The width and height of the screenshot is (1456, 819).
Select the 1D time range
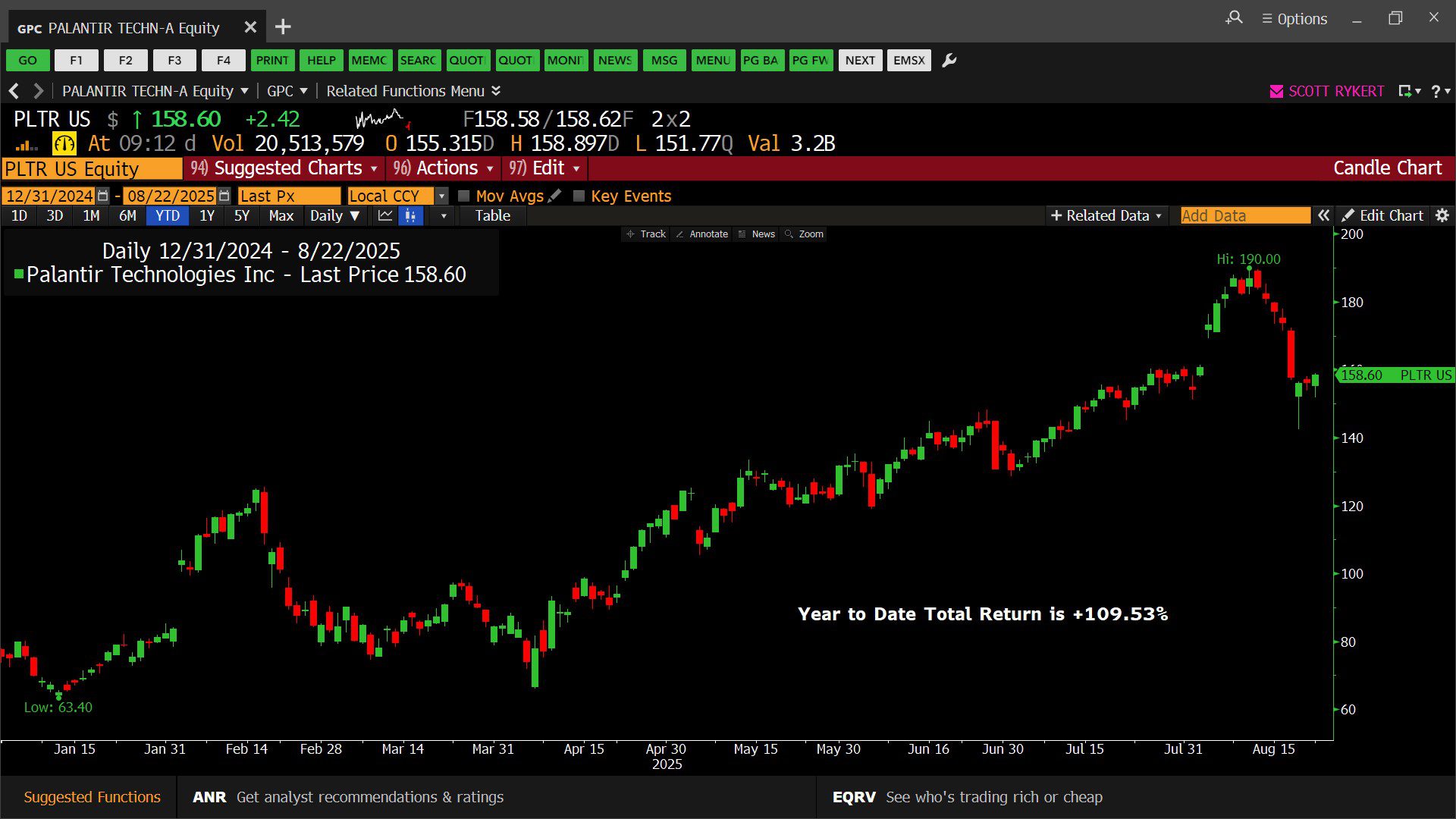pos(19,216)
